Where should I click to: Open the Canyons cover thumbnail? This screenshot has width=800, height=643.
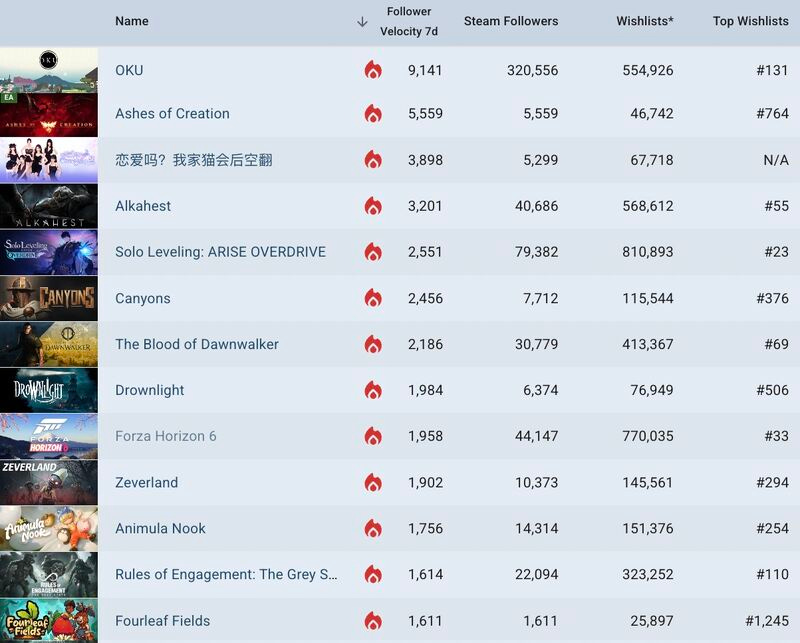tap(48, 298)
